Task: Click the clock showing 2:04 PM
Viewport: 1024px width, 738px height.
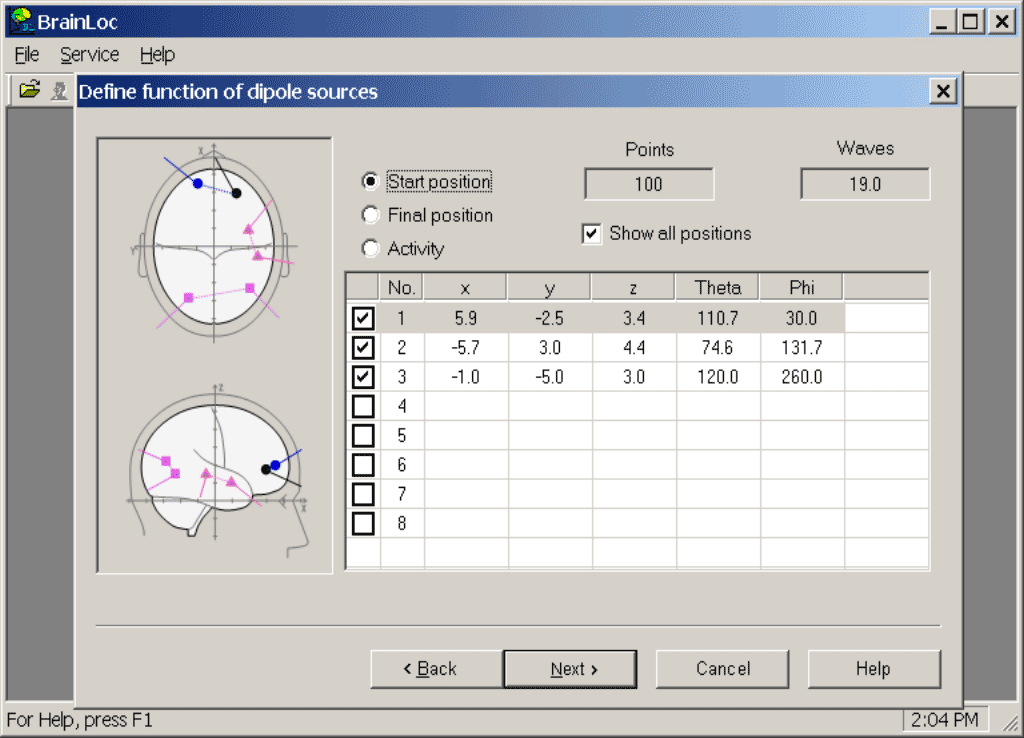Action: 945,720
